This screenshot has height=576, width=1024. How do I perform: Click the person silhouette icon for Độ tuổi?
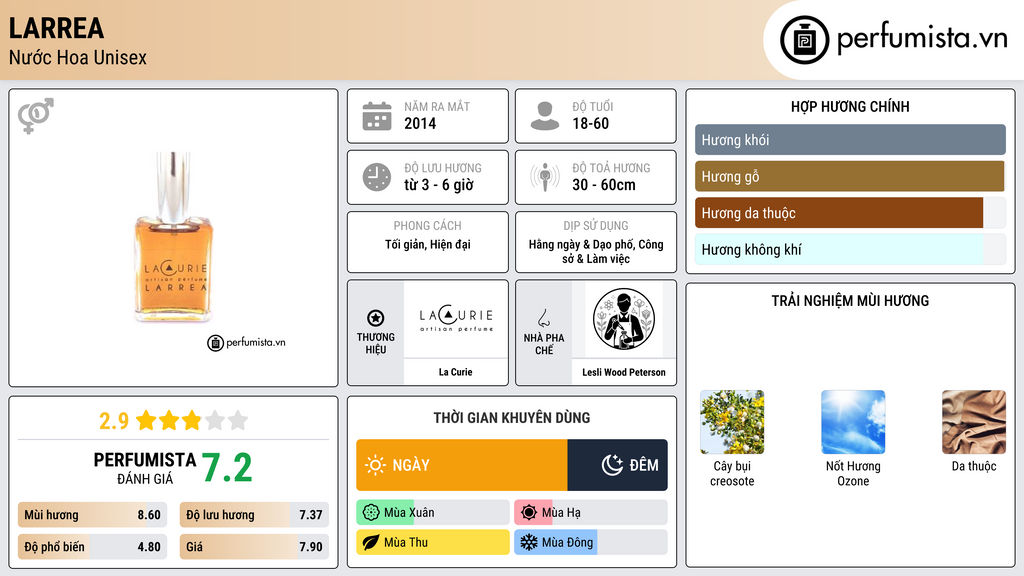[x=545, y=116]
